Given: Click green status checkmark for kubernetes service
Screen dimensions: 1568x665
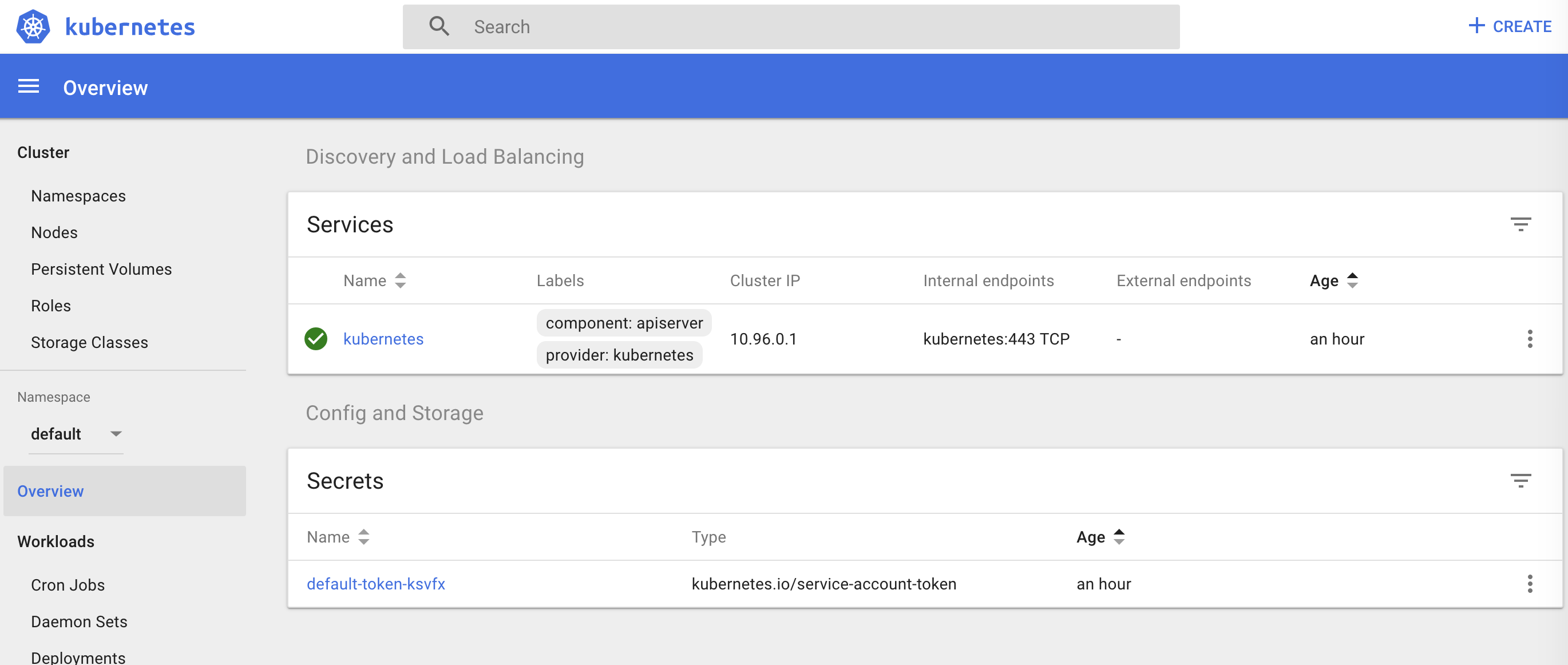Looking at the screenshot, I should click(316, 339).
